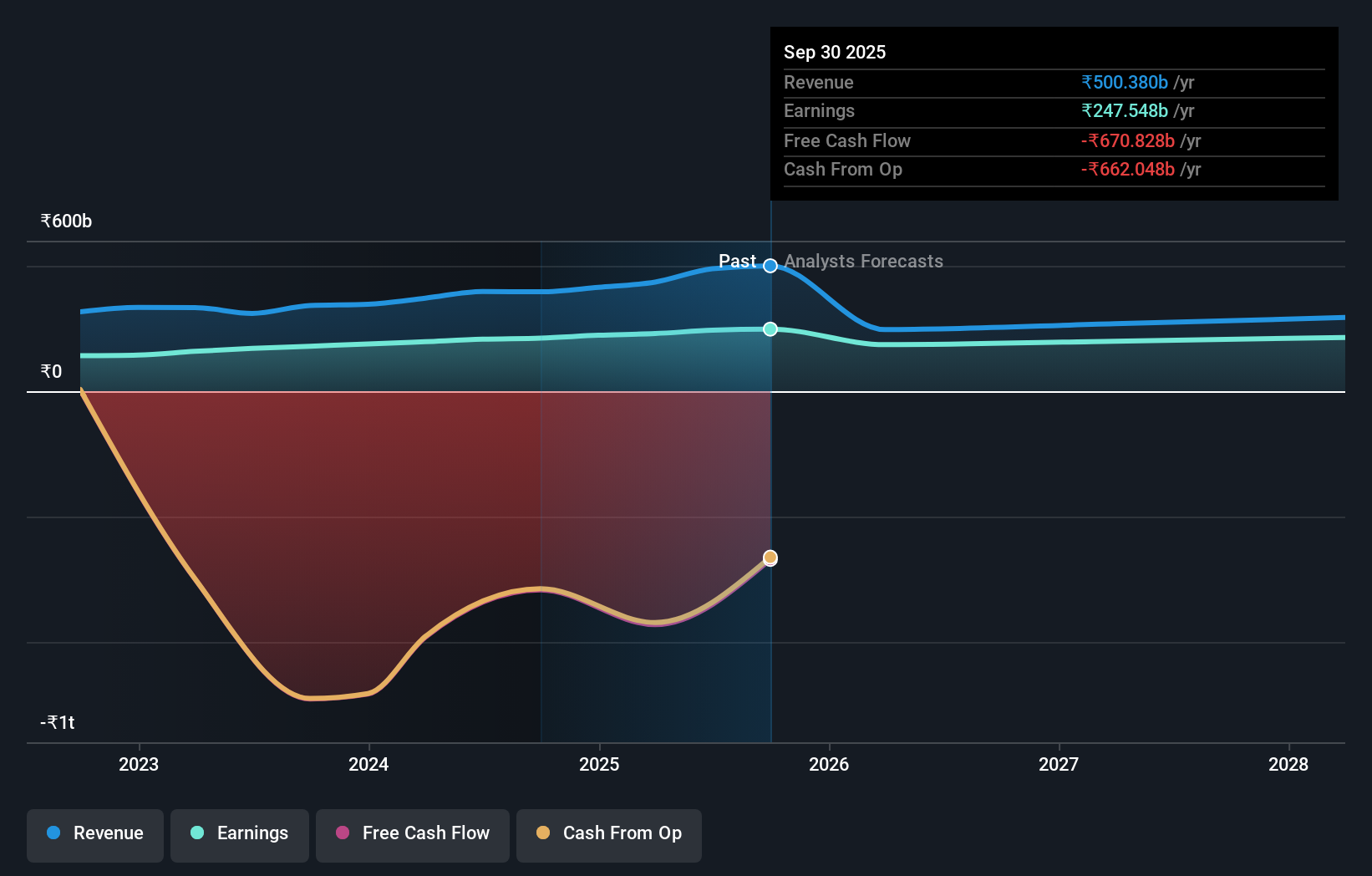The height and width of the screenshot is (876, 1372).
Task: Select the Earnings data point marker on chart
Action: coord(770,328)
